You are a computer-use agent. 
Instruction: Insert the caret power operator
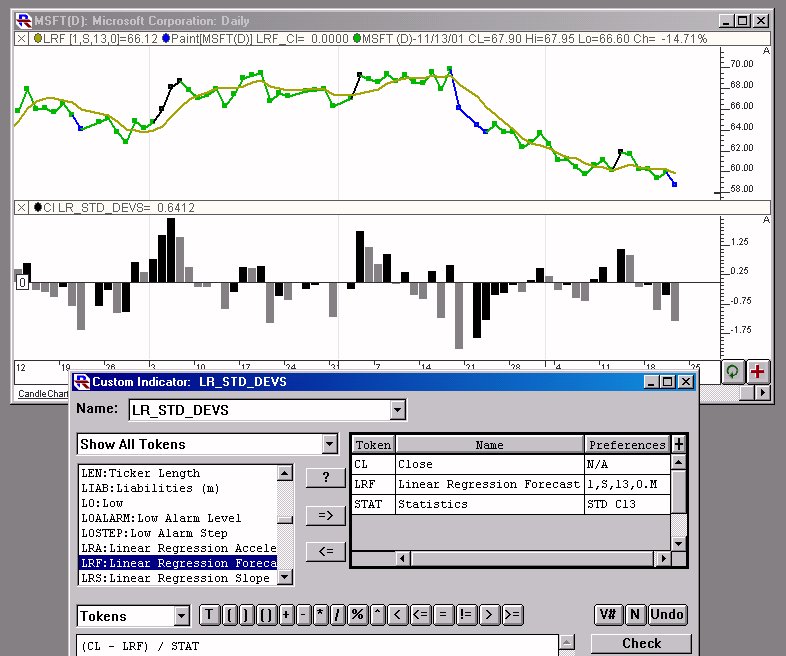tap(378, 615)
